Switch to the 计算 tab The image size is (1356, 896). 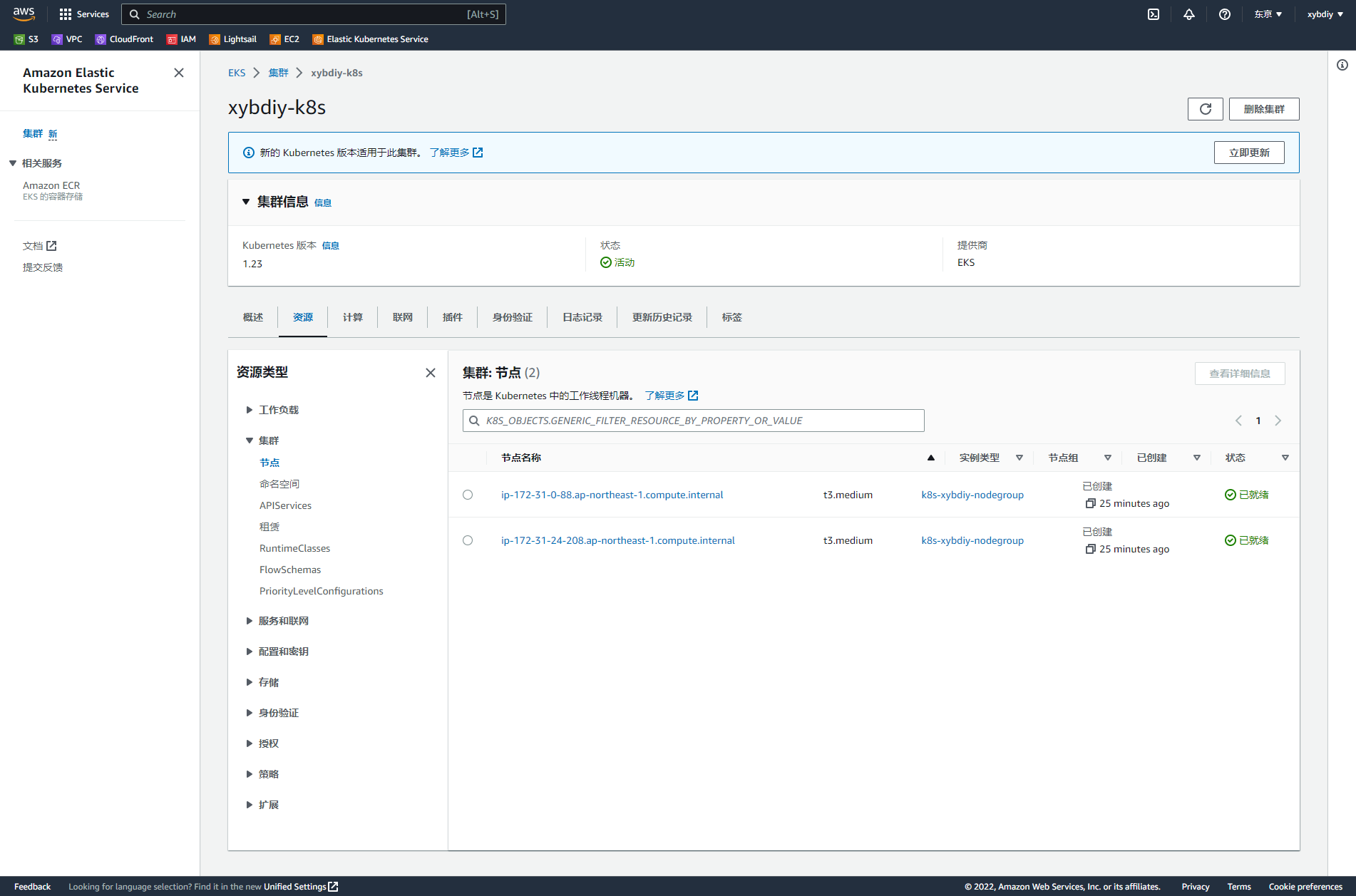[353, 317]
